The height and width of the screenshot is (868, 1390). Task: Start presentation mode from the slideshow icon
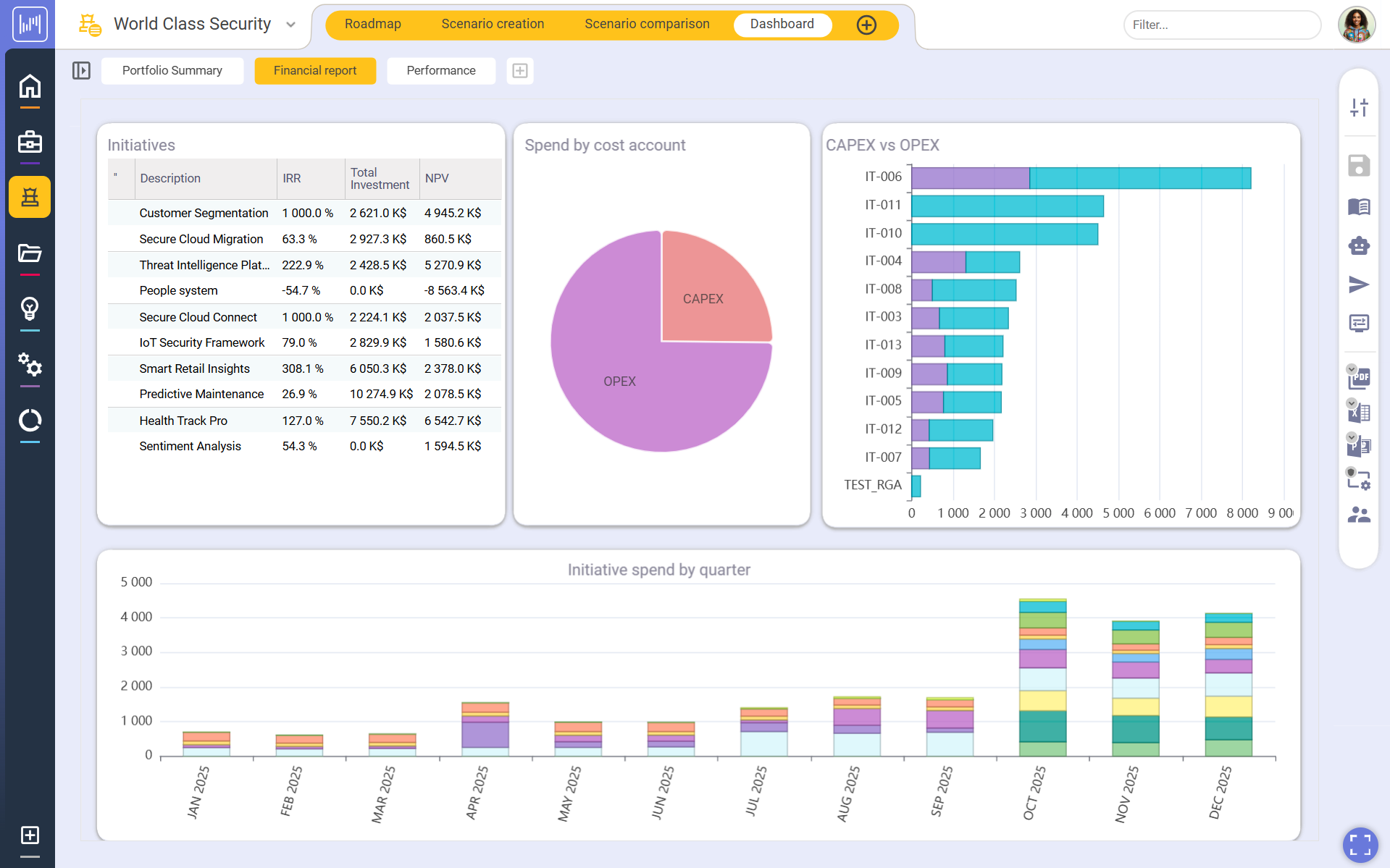(1360, 324)
